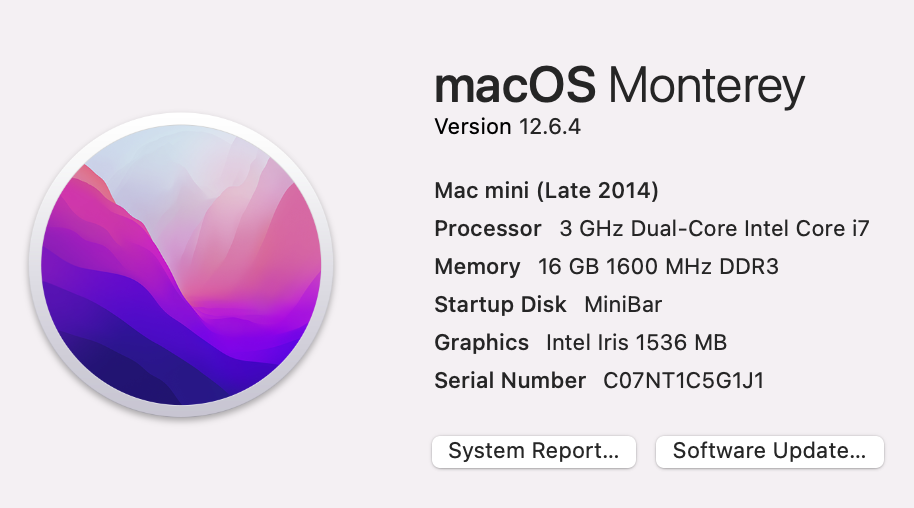The image size is (914, 508).
Task: Click the Processor label
Action: pos(487,228)
